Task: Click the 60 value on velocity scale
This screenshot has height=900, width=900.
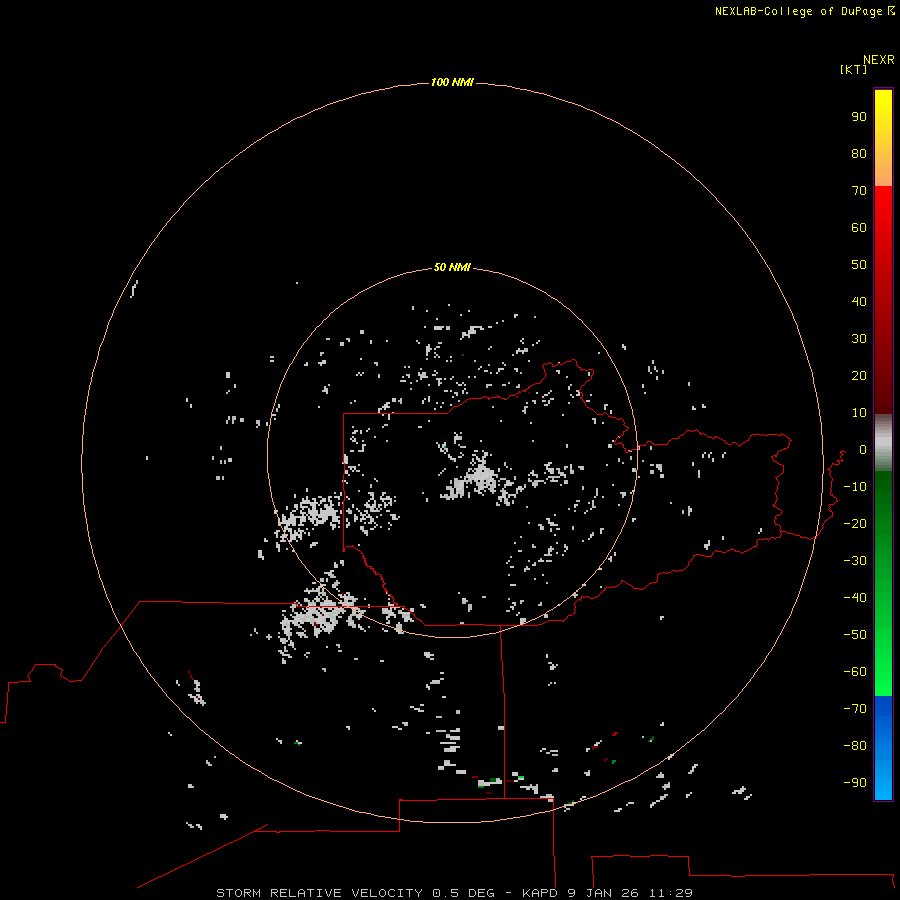Action: point(859,227)
